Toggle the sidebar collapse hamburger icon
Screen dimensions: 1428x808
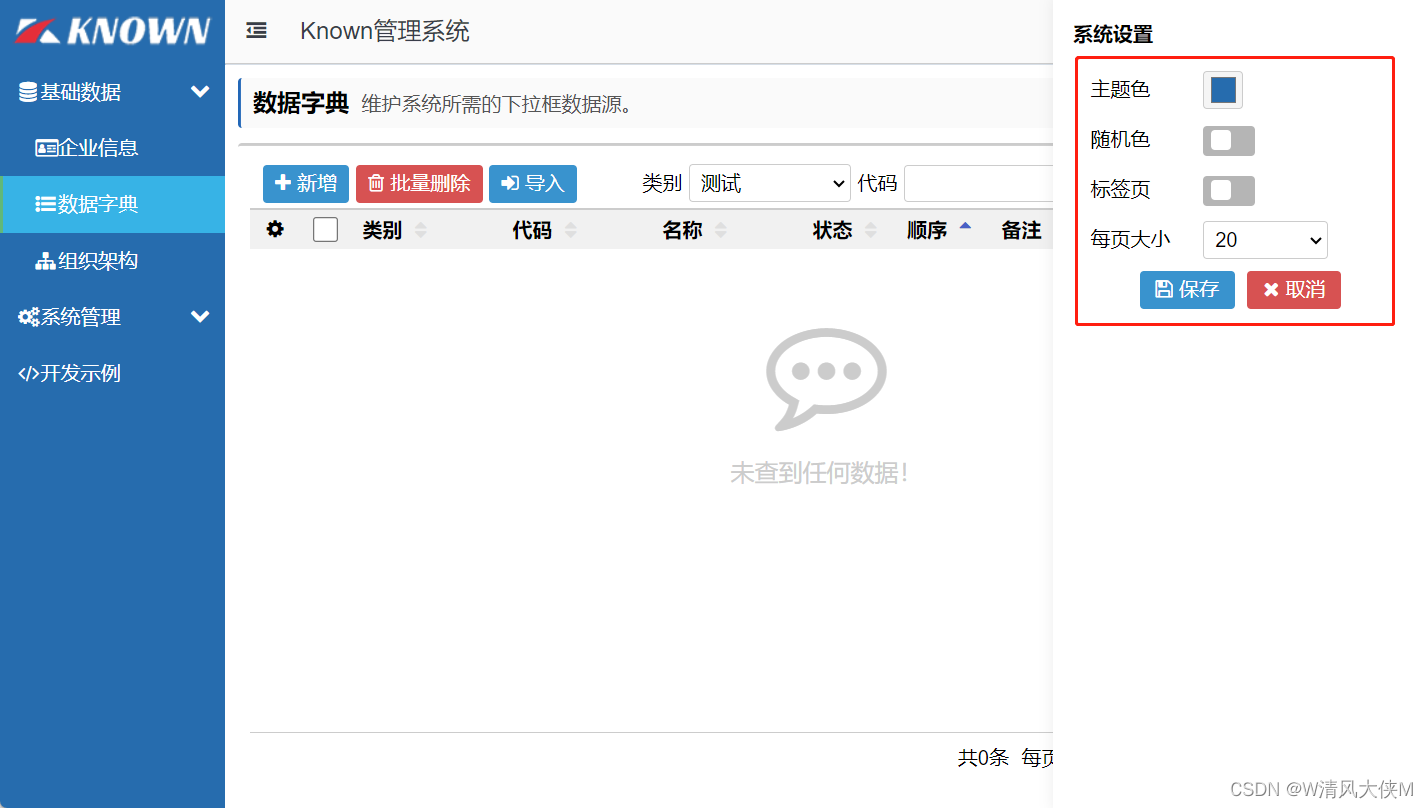click(x=257, y=31)
